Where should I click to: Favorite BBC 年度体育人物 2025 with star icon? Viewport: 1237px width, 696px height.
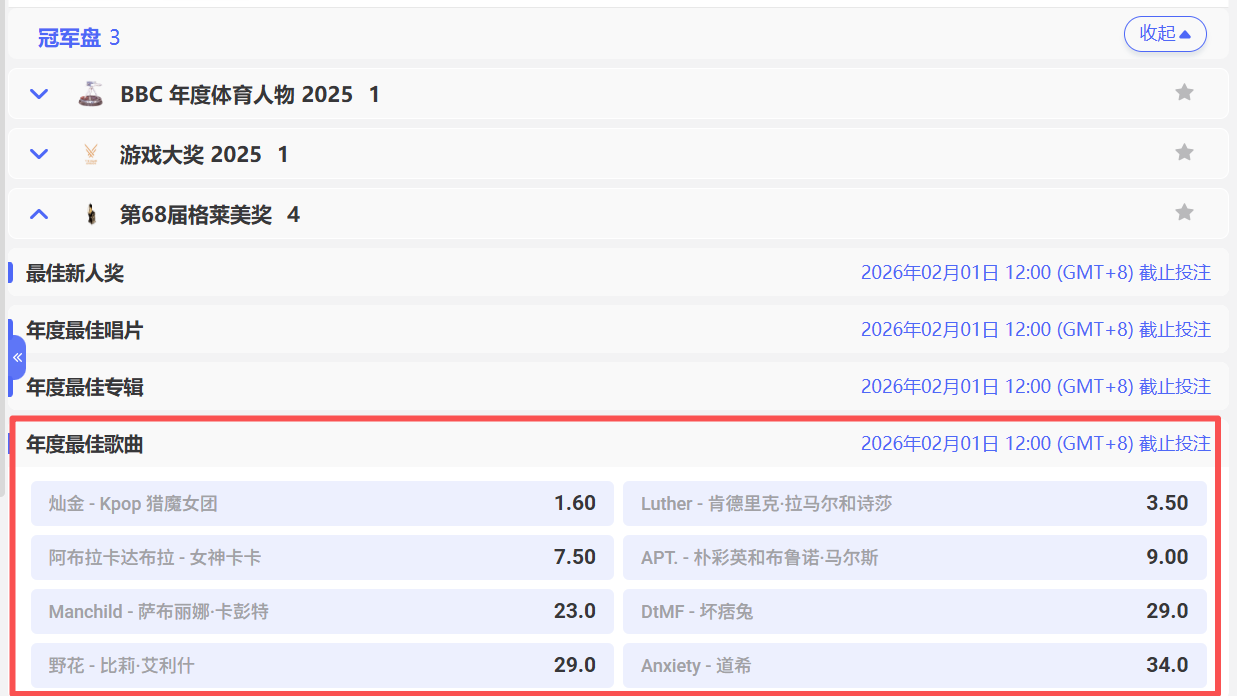1184,93
